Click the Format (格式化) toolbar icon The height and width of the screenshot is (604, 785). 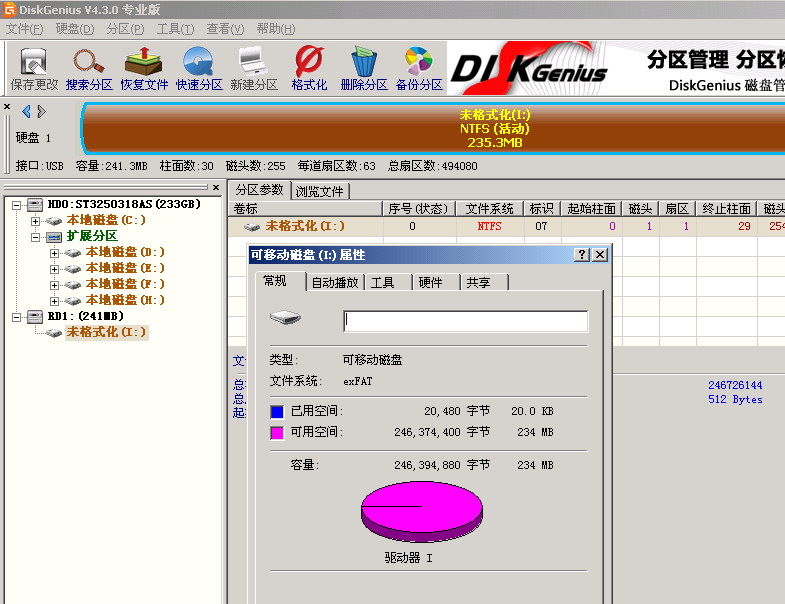coord(309,69)
